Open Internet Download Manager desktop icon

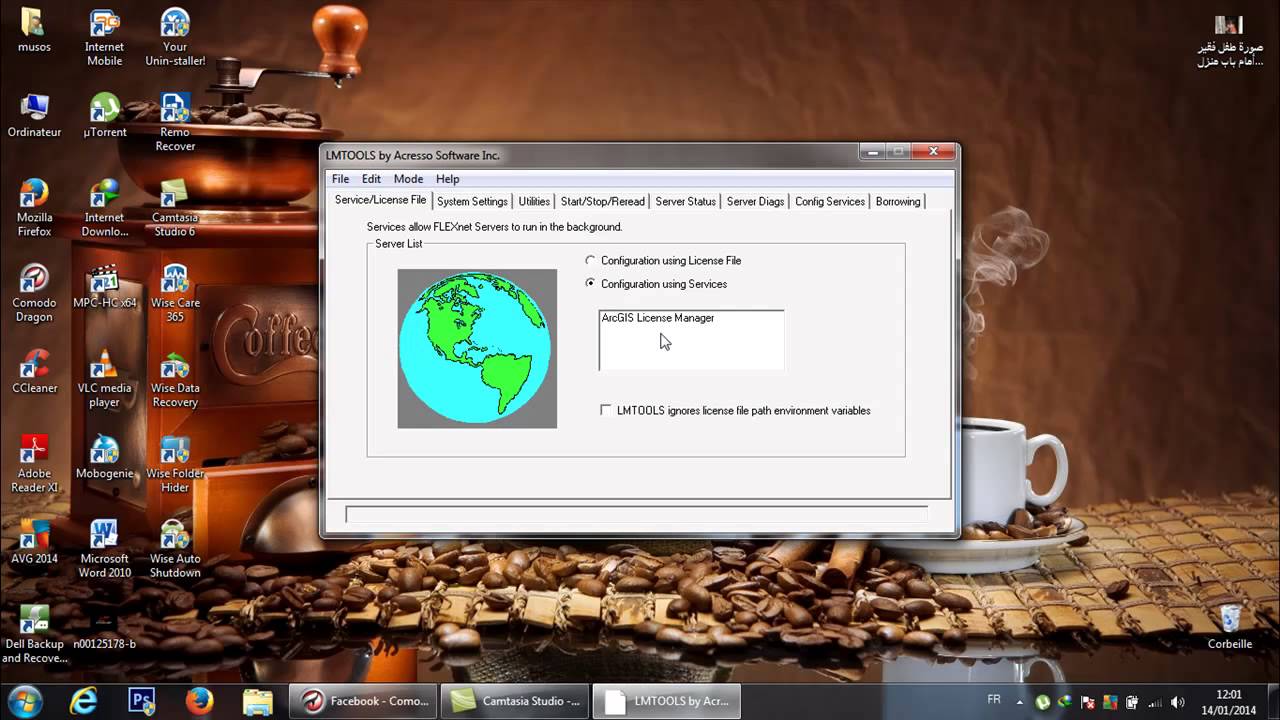104,208
